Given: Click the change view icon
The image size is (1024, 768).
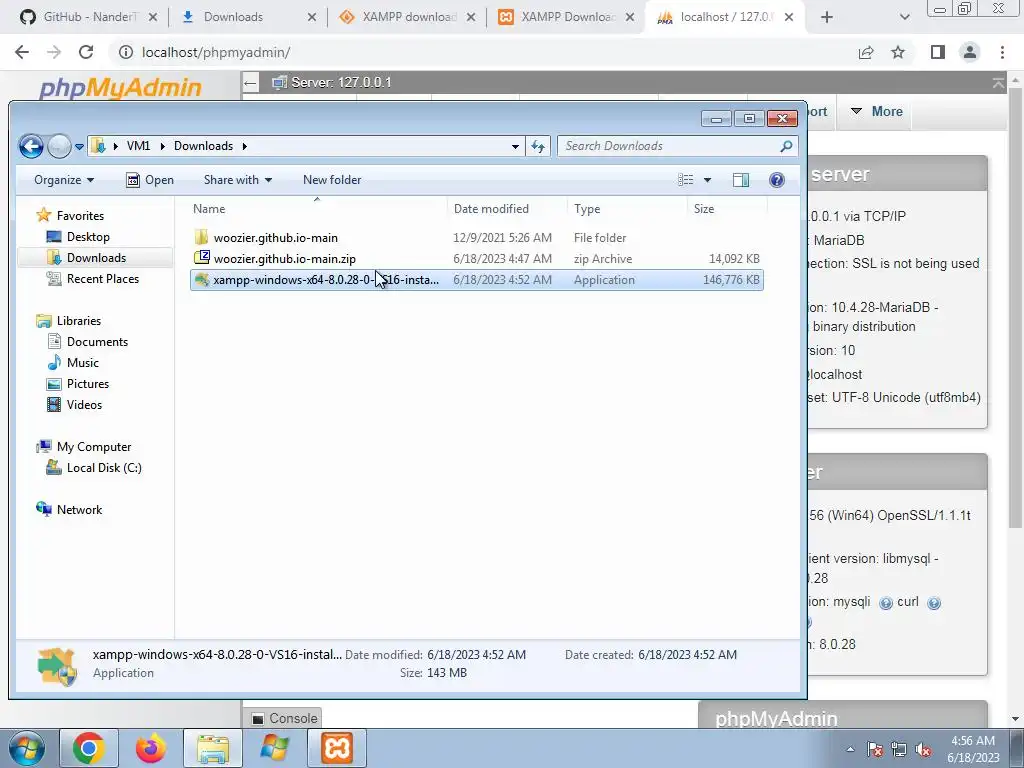Looking at the screenshot, I should tap(685, 180).
